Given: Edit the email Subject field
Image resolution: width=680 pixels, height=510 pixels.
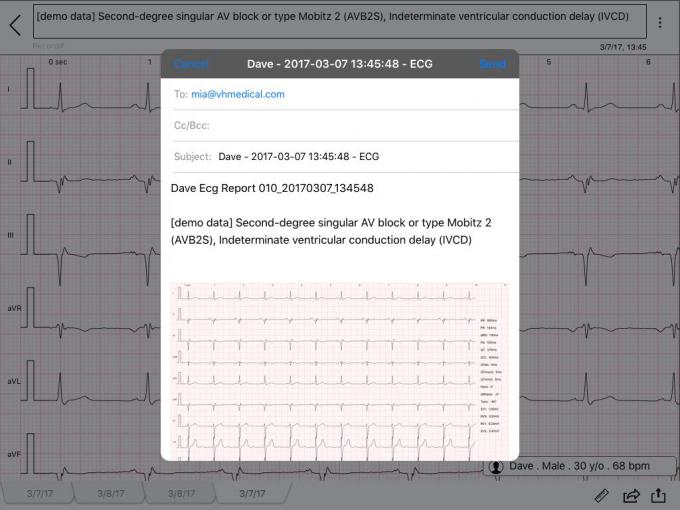Looking at the screenshot, I should click(345, 157).
